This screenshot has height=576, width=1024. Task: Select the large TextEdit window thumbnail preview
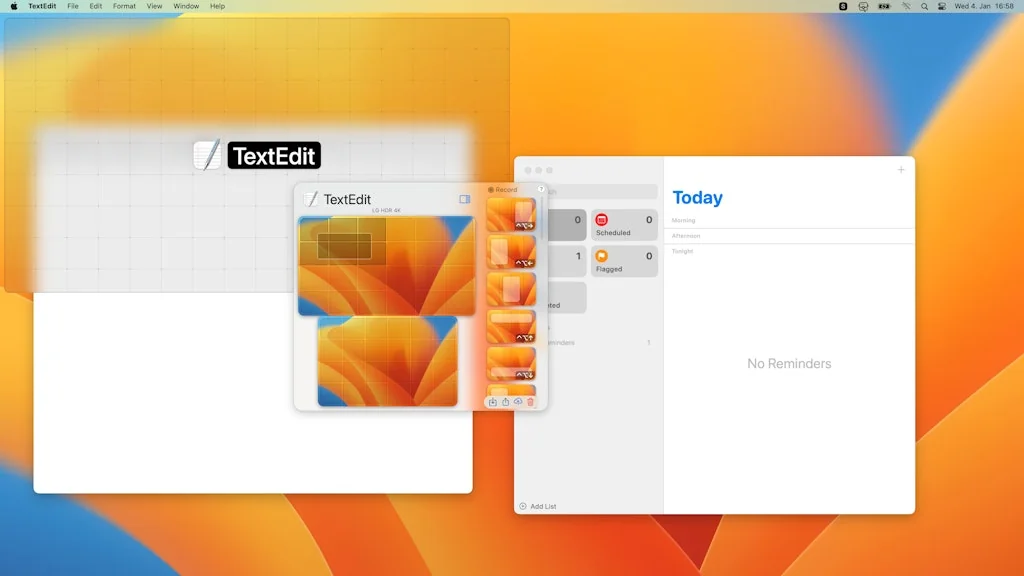tap(385, 263)
